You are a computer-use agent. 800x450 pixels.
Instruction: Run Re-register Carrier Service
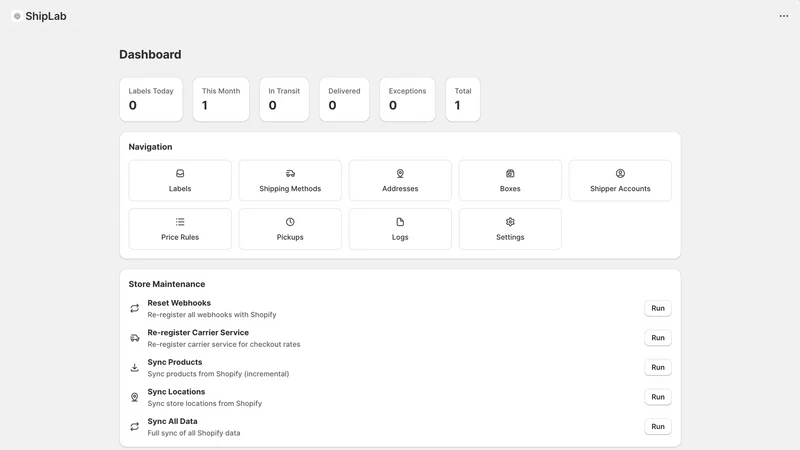[658, 338]
